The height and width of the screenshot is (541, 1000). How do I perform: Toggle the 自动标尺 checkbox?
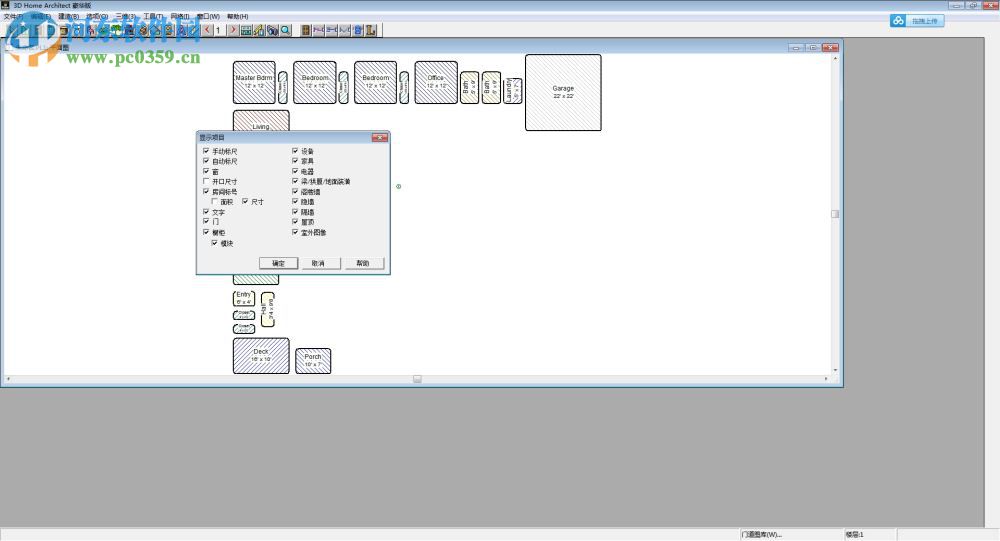(206, 161)
